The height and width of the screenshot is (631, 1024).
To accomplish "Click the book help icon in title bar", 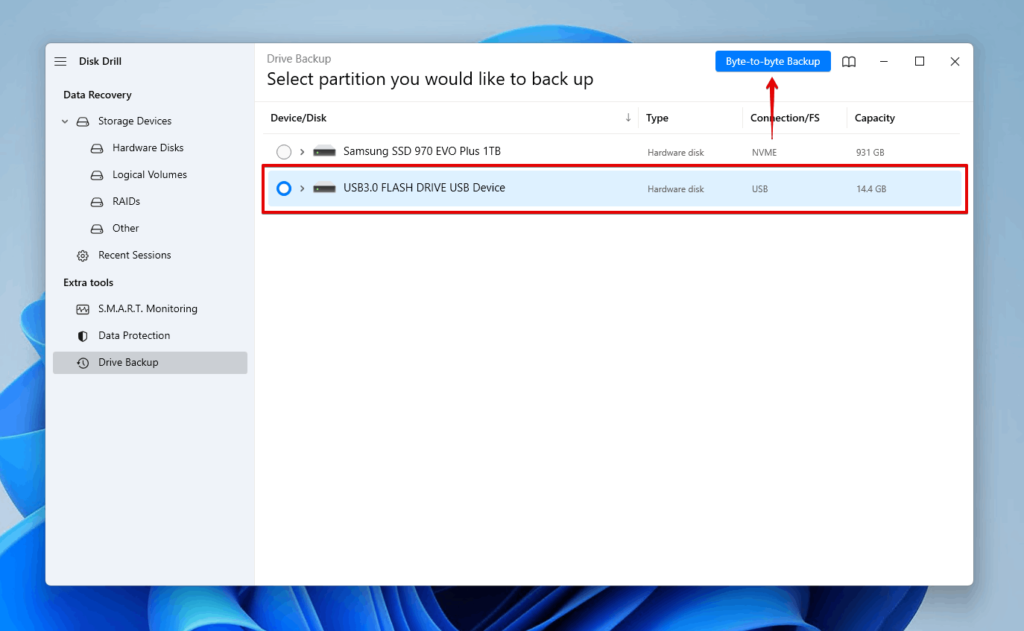I will point(848,62).
